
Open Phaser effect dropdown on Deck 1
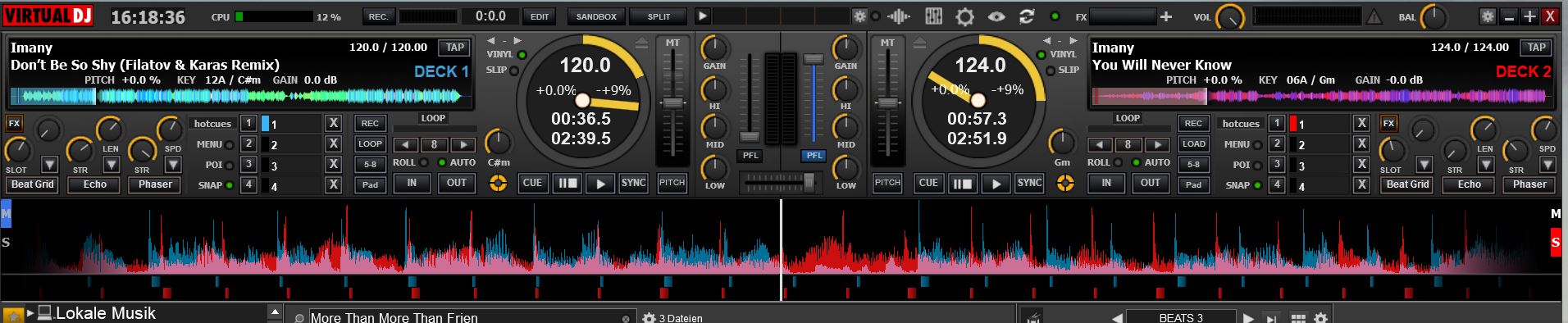coord(173,165)
